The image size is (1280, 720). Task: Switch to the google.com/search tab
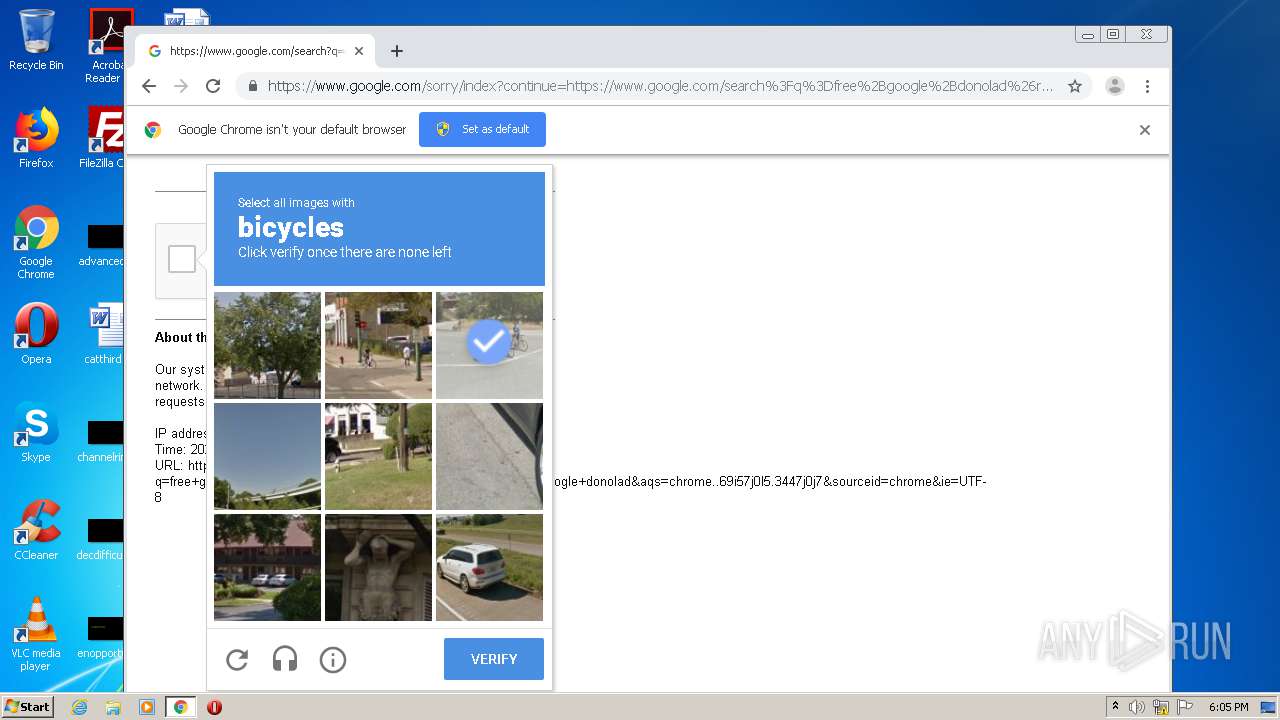[255, 51]
